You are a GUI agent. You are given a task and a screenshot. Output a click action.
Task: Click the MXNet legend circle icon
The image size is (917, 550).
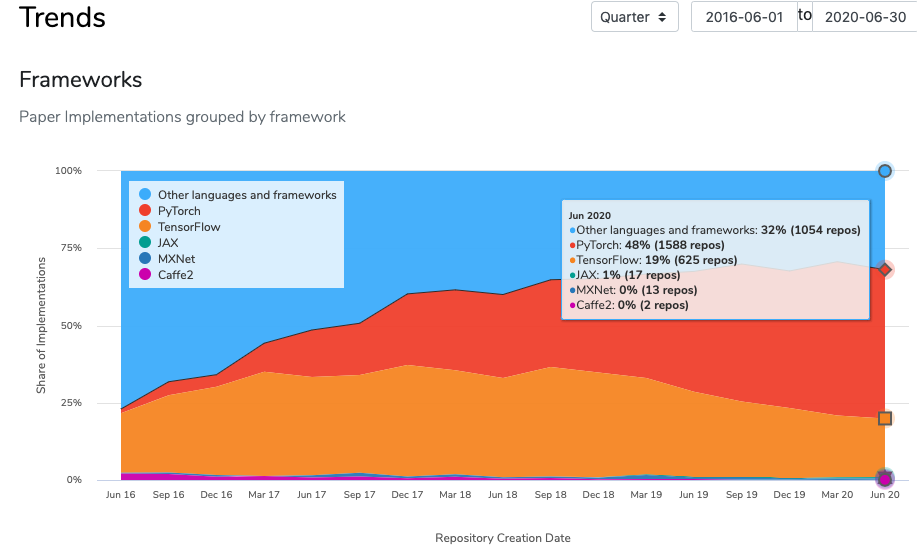145,258
